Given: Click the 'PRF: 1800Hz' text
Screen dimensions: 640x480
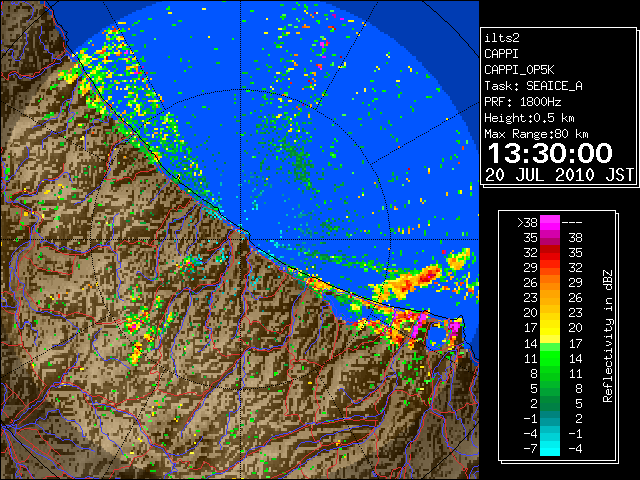Looking at the screenshot, I should pos(523,102).
